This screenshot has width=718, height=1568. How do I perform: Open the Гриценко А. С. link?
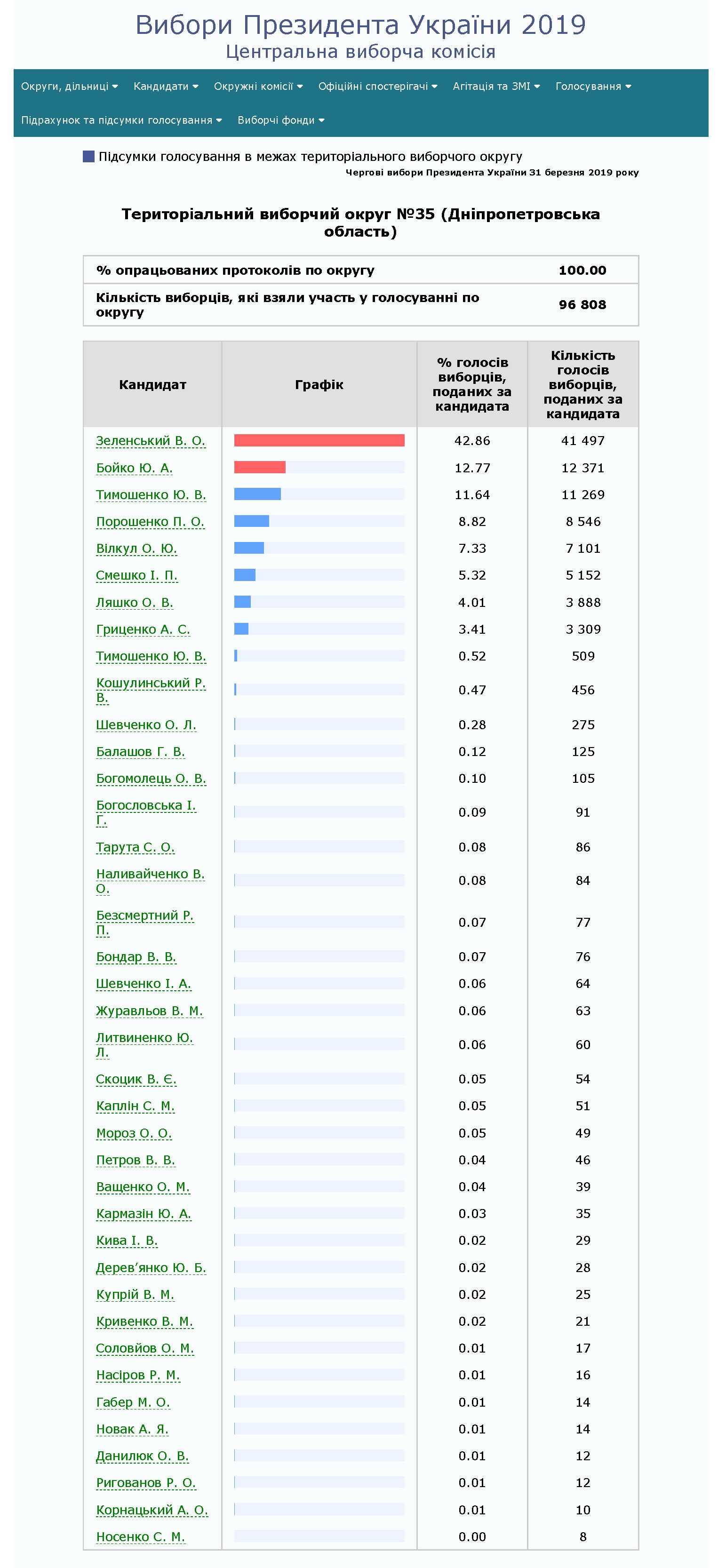pos(143,629)
